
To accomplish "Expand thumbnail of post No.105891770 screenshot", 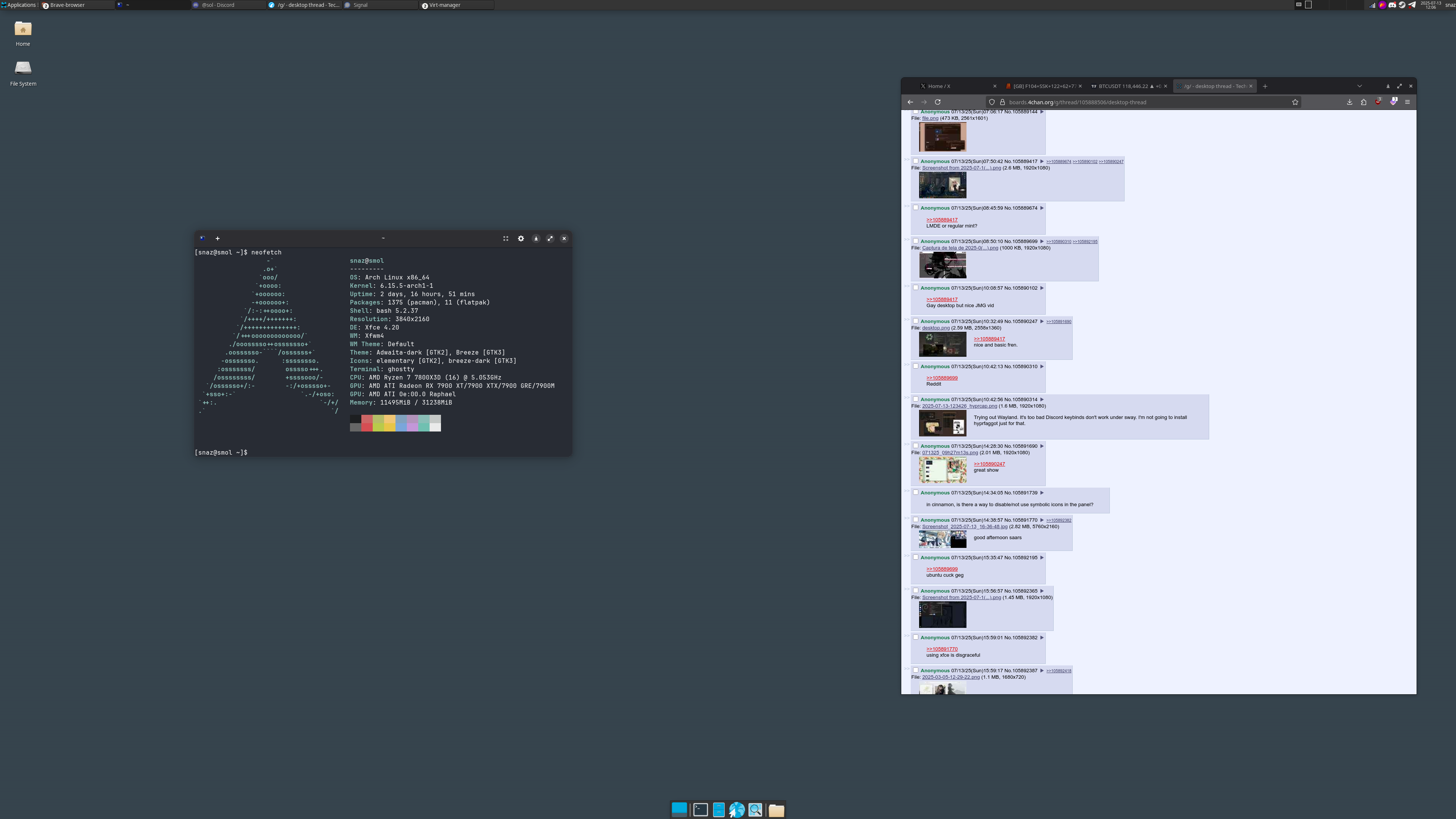I will [942, 539].
